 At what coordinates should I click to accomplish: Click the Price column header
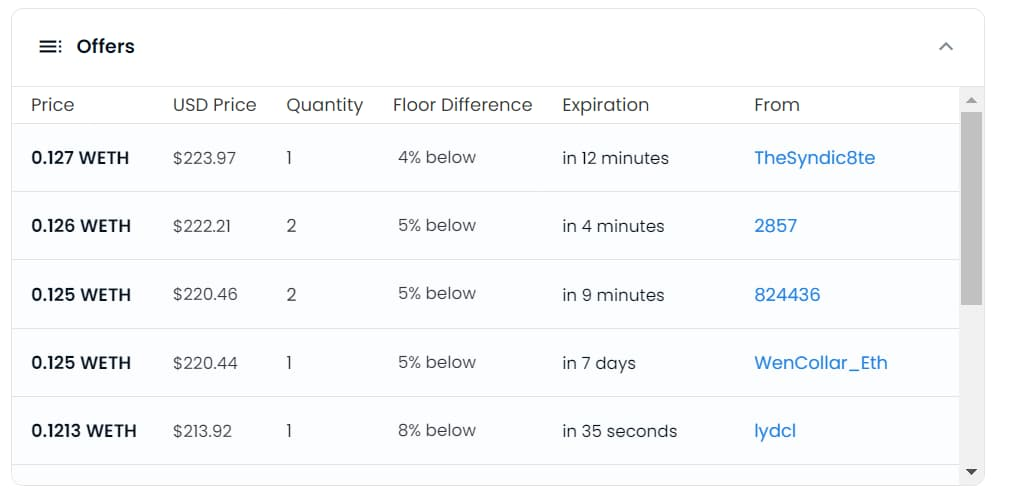click(x=52, y=105)
